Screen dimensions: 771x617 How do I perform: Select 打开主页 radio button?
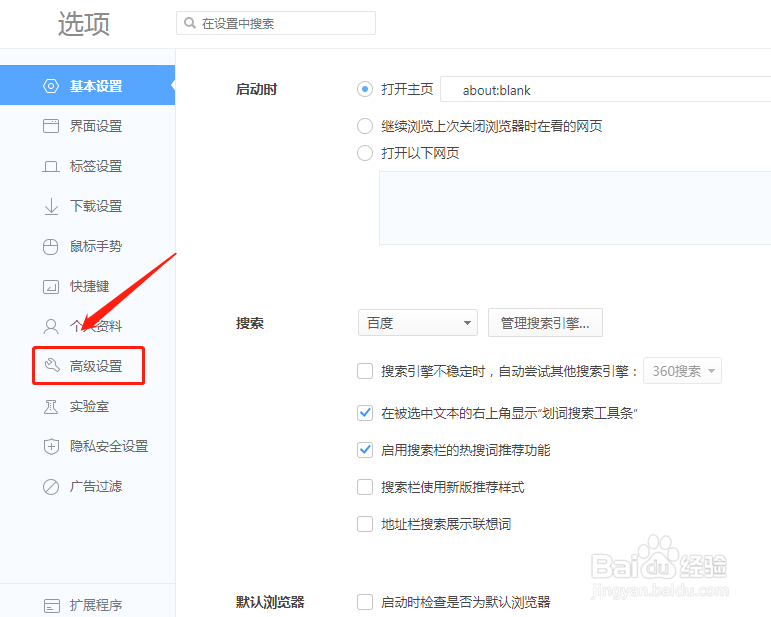pyautogui.click(x=364, y=89)
